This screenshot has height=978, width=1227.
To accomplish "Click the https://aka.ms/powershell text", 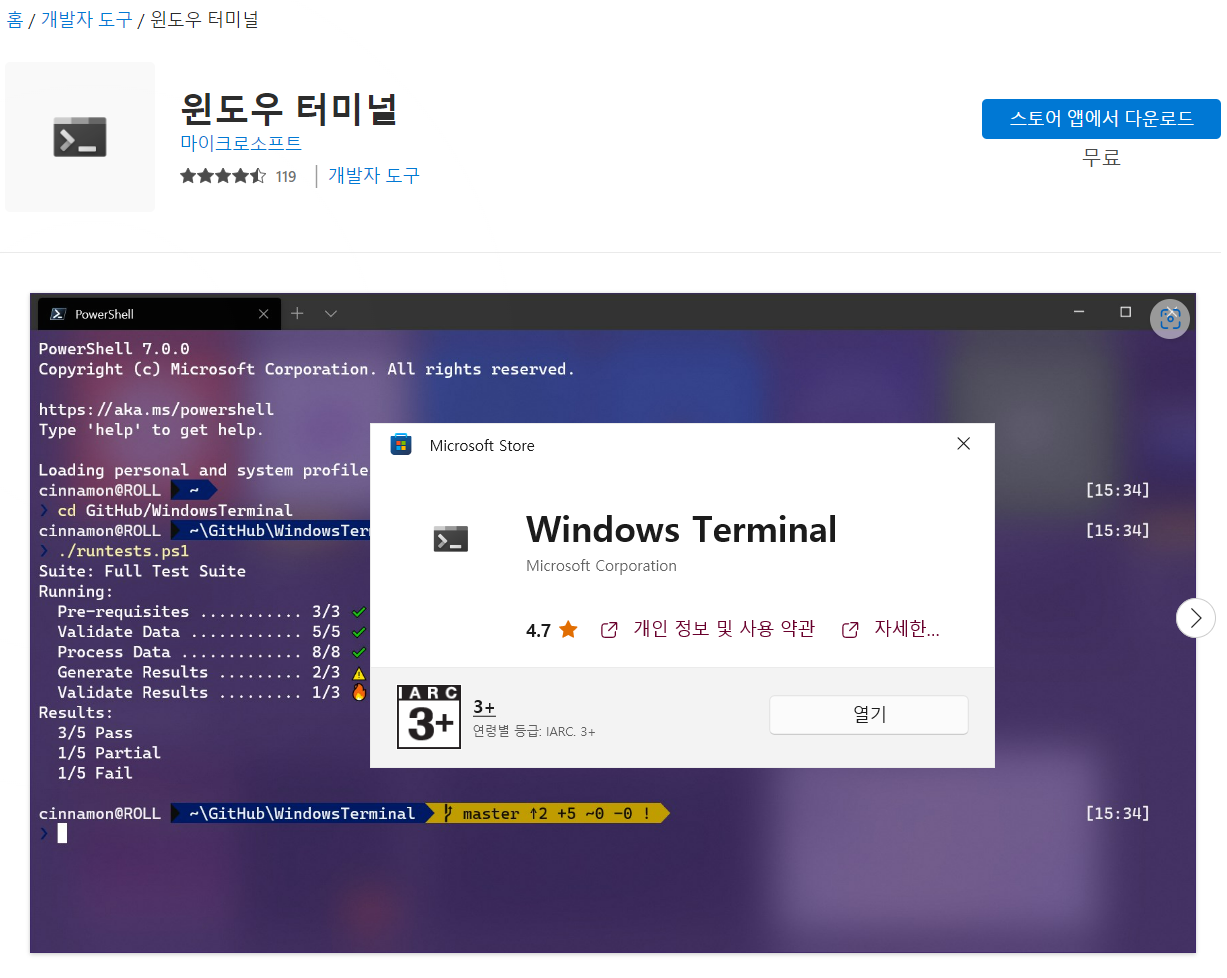I will 156,410.
